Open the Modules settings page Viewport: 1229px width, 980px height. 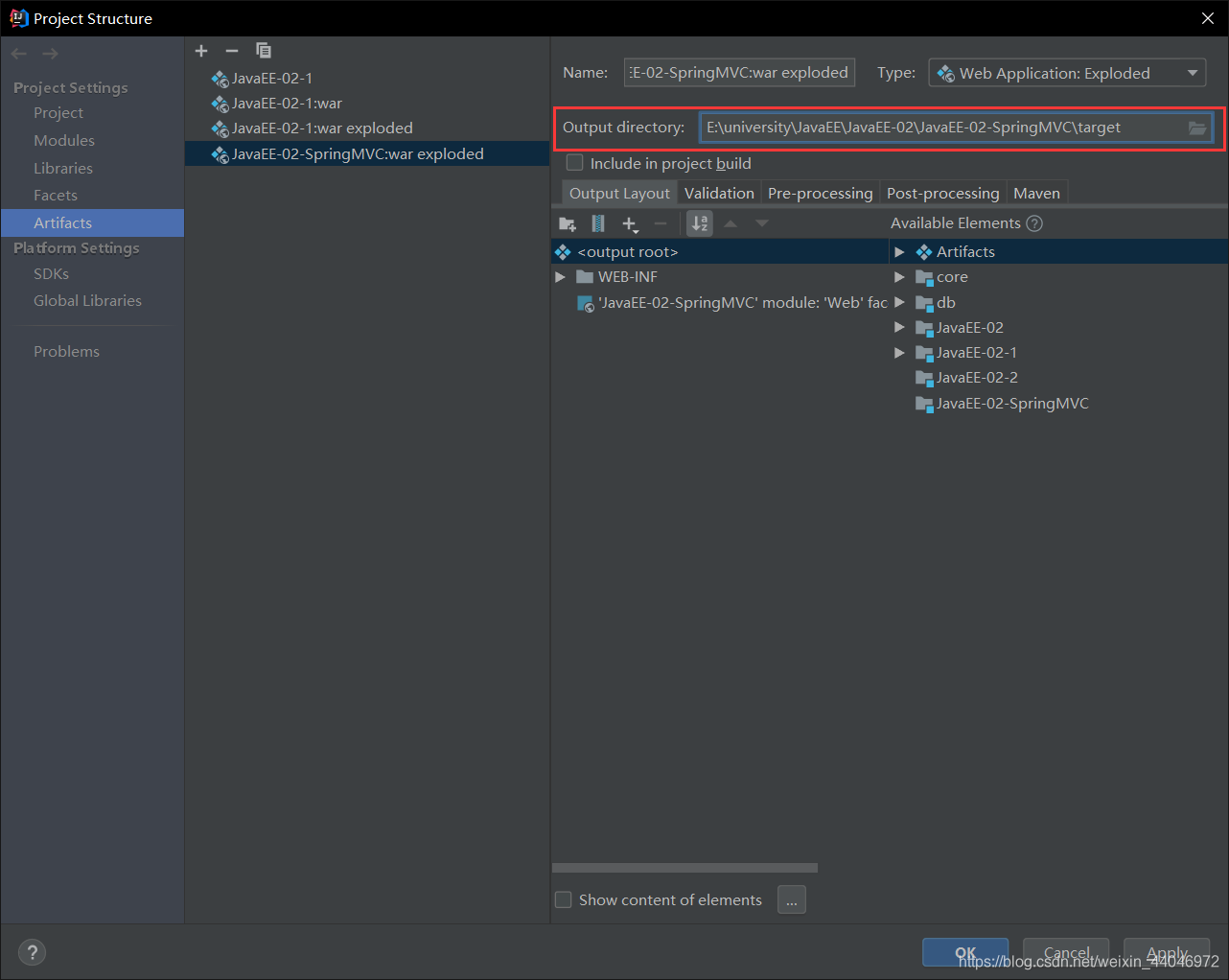point(64,140)
